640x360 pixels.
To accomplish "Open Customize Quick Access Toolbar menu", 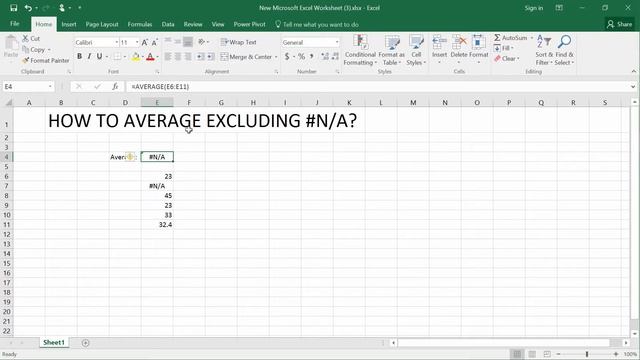I will coord(80,8).
